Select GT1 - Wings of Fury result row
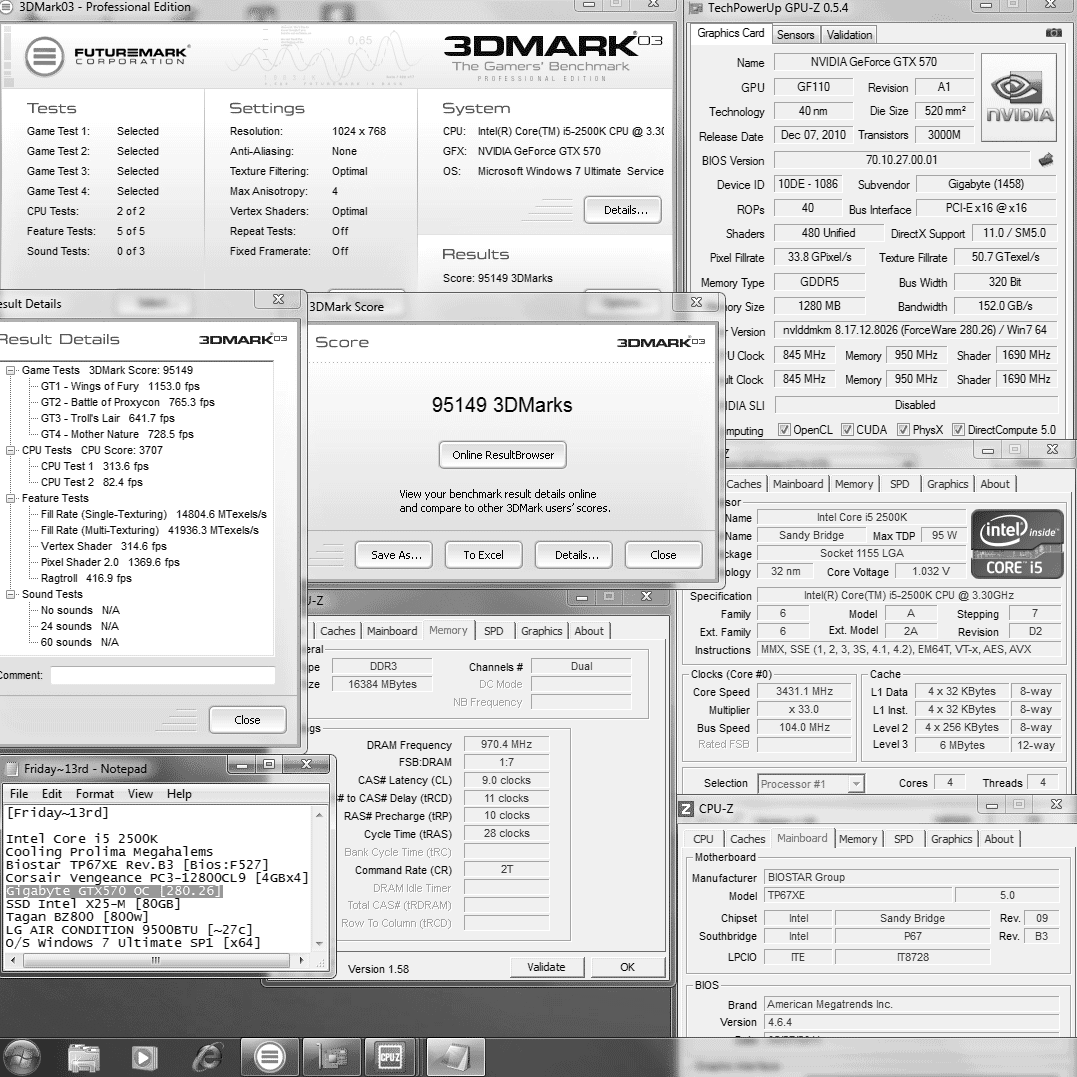 pos(120,386)
